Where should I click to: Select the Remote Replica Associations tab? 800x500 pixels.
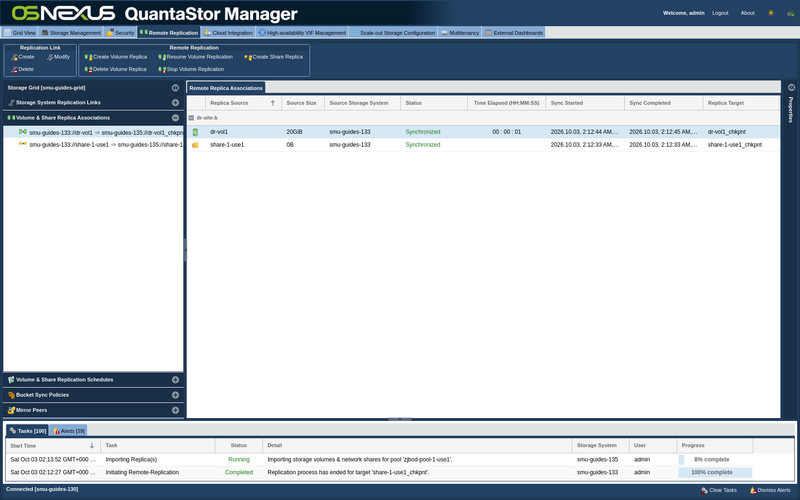pos(226,88)
